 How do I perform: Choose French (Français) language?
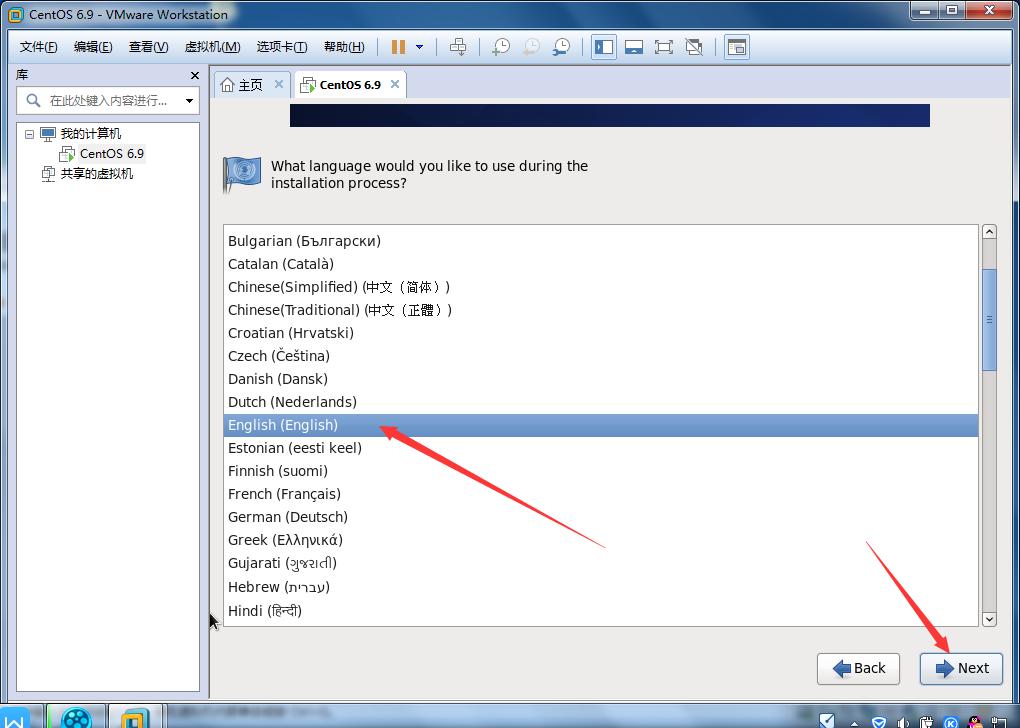point(600,494)
